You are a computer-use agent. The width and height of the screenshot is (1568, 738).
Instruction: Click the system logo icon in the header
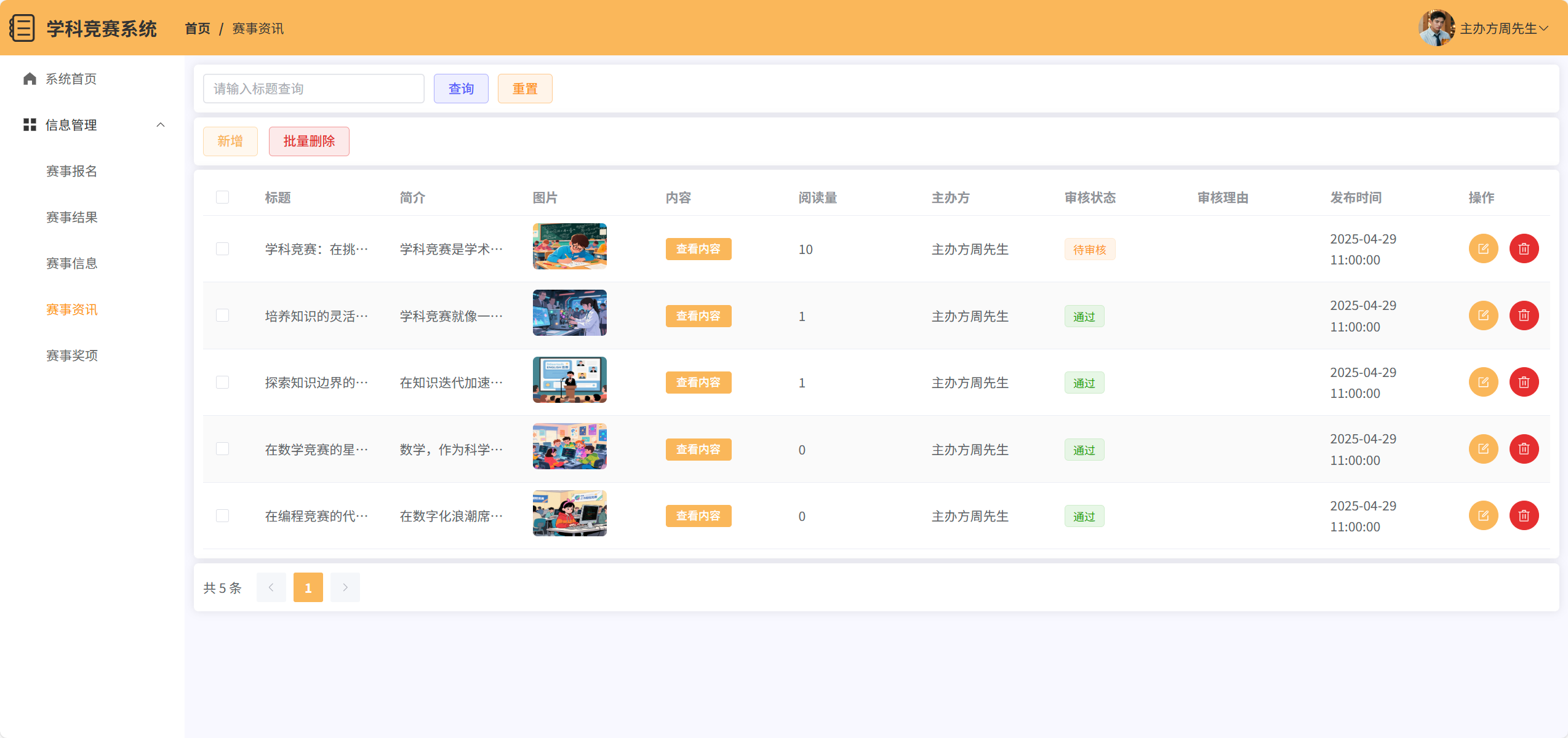[x=22, y=28]
